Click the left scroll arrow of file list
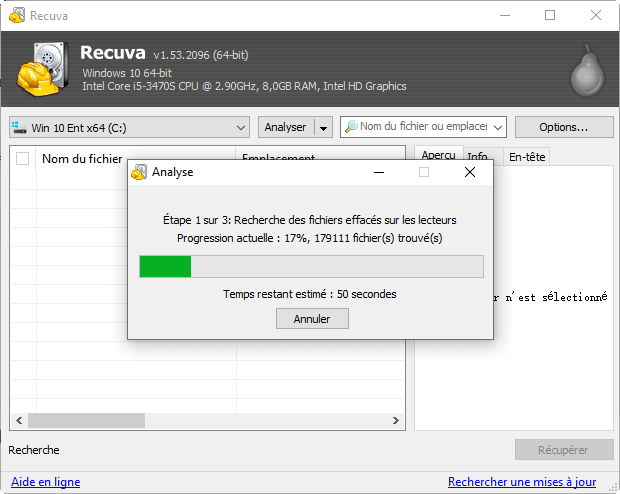This screenshot has height=494, width=620. (x=19, y=420)
